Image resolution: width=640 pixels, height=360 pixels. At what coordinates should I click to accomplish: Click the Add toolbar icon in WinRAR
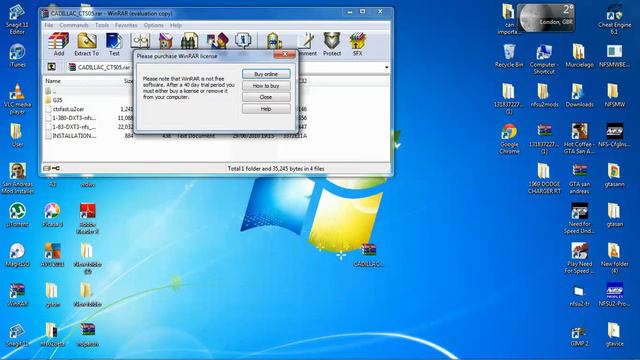[x=59, y=44]
